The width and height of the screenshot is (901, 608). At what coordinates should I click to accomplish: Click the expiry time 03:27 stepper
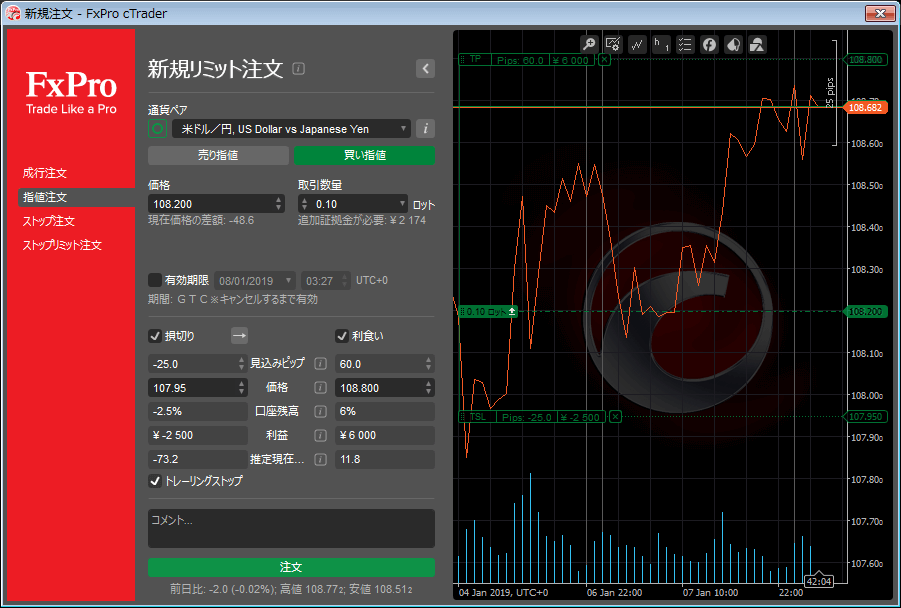(345, 281)
